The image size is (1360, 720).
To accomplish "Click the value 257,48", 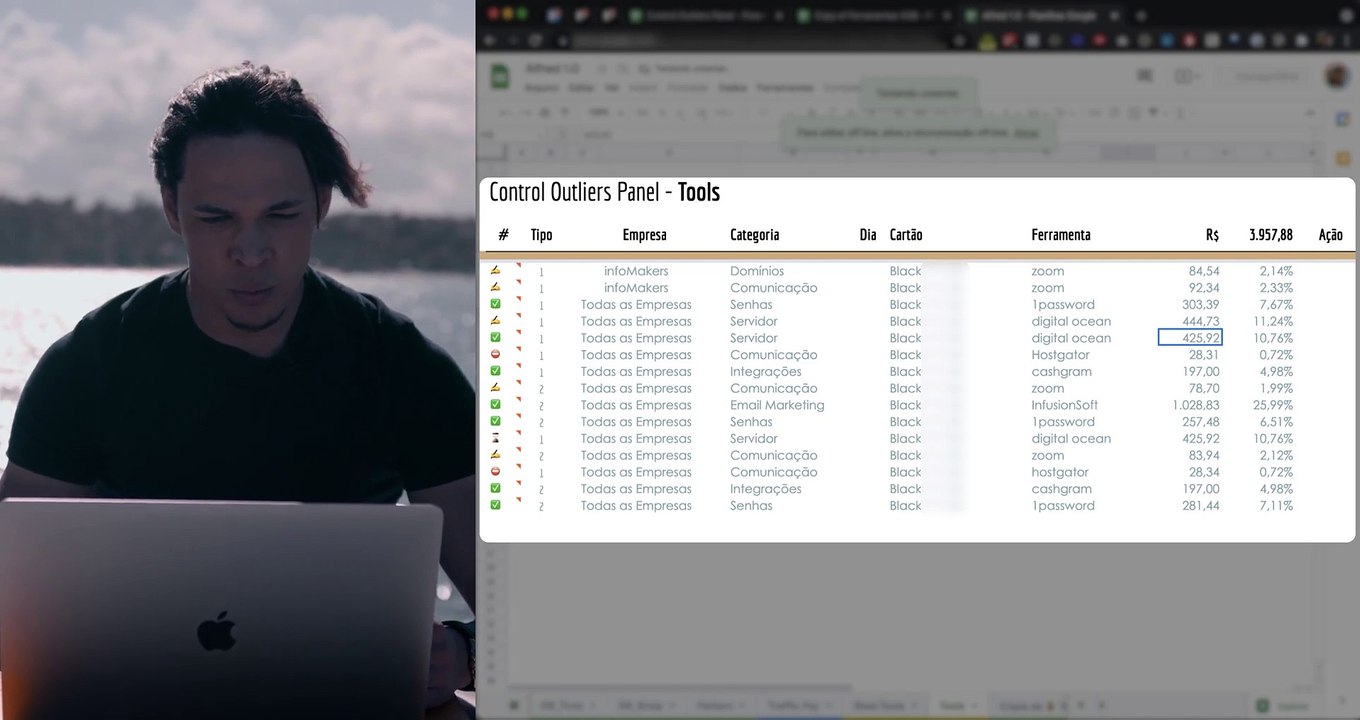I will (x=1200, y=422).
